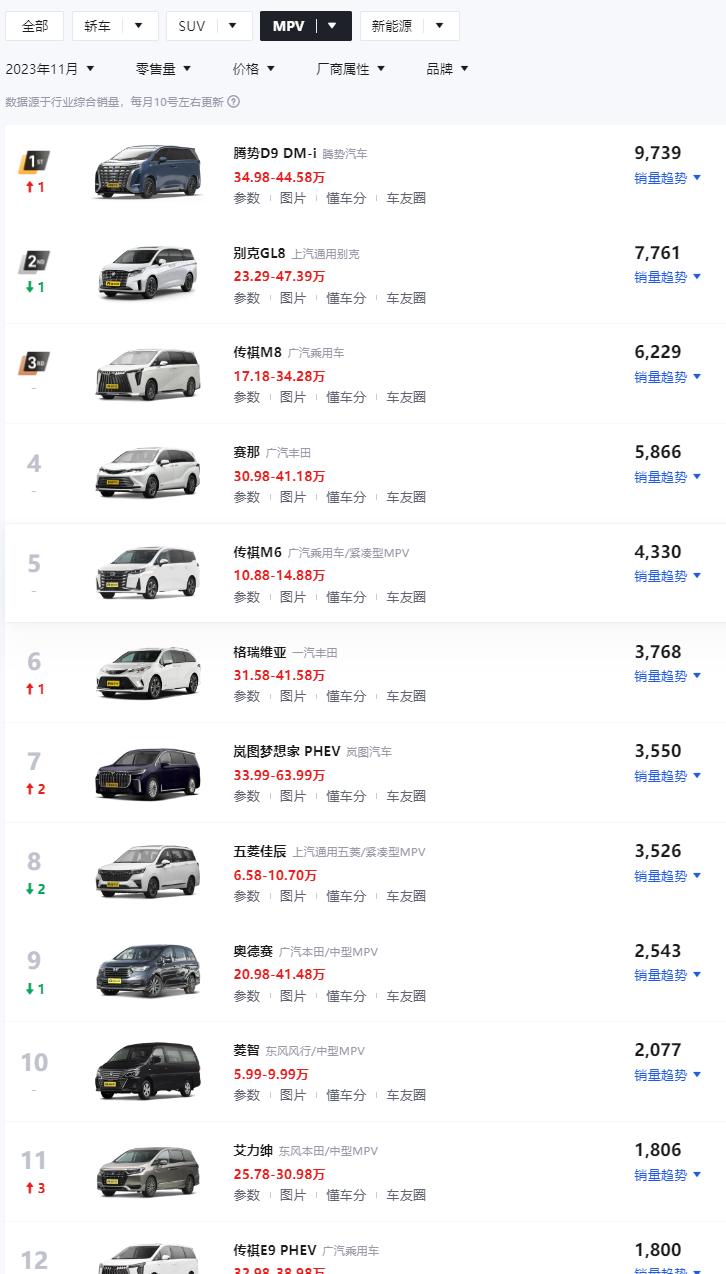Click the rank 1 gold badge icon
726x1274 pixels.
34,163
